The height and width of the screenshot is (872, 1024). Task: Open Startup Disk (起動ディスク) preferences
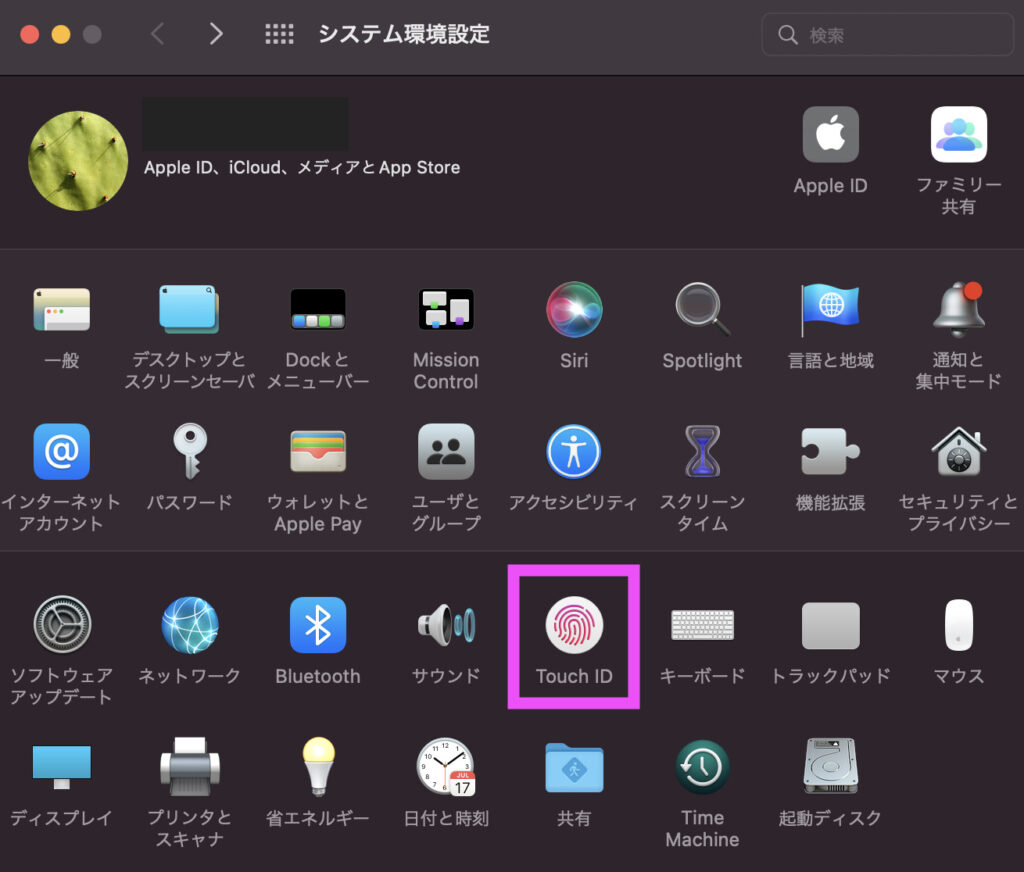pyautogui.click(x=830, y=767)
